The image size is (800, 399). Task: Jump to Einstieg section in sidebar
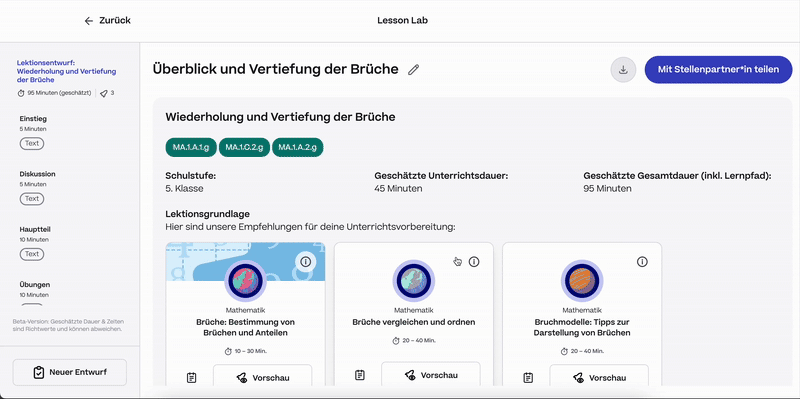33,118
